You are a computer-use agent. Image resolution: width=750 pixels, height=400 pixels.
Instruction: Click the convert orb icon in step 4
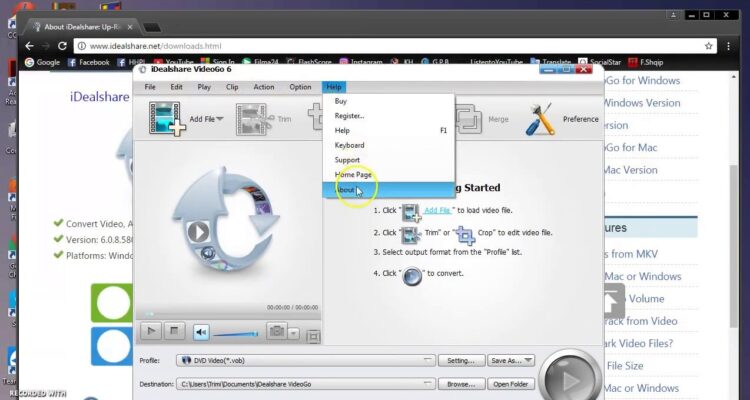click(411, 276)
